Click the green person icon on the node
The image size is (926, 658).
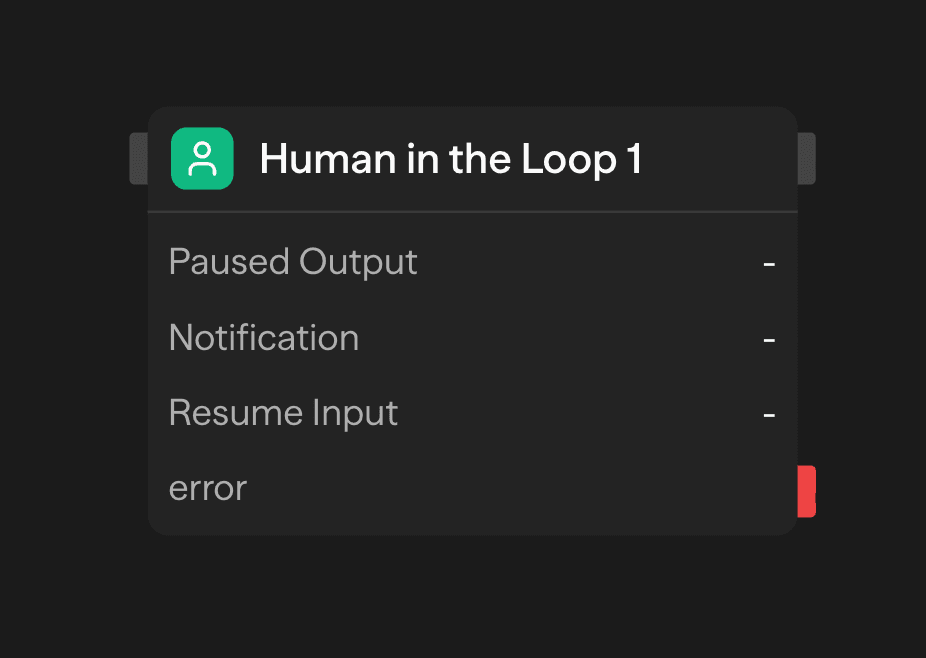(202, 158)
